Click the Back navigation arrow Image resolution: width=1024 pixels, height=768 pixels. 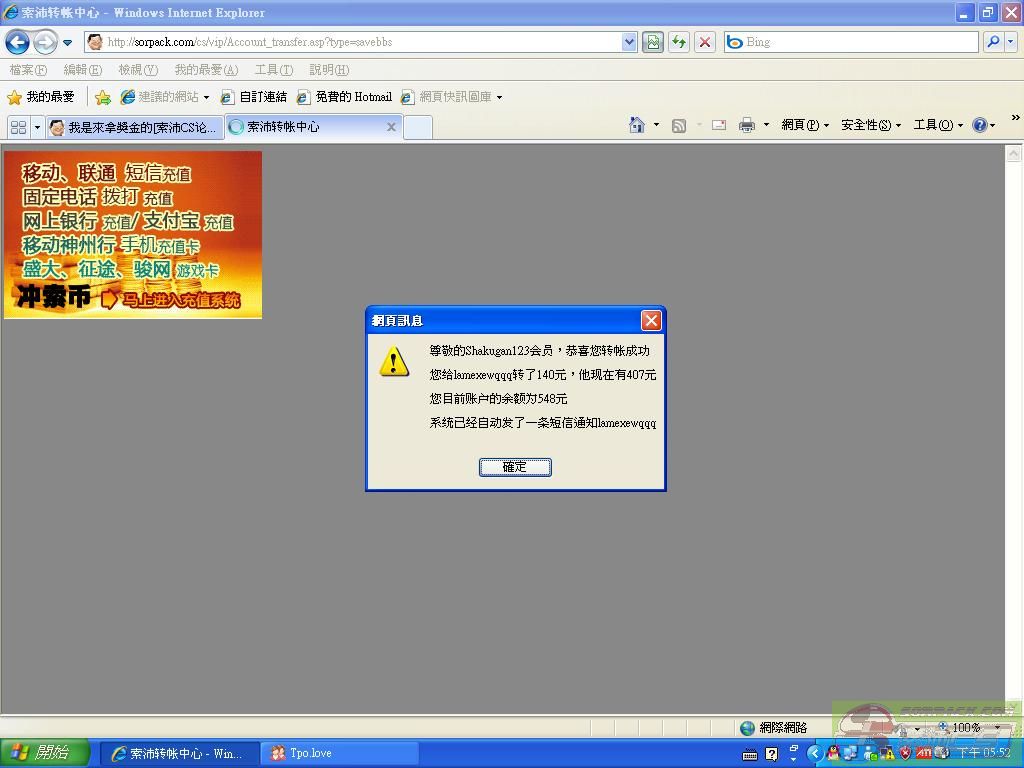coord(17,42)
